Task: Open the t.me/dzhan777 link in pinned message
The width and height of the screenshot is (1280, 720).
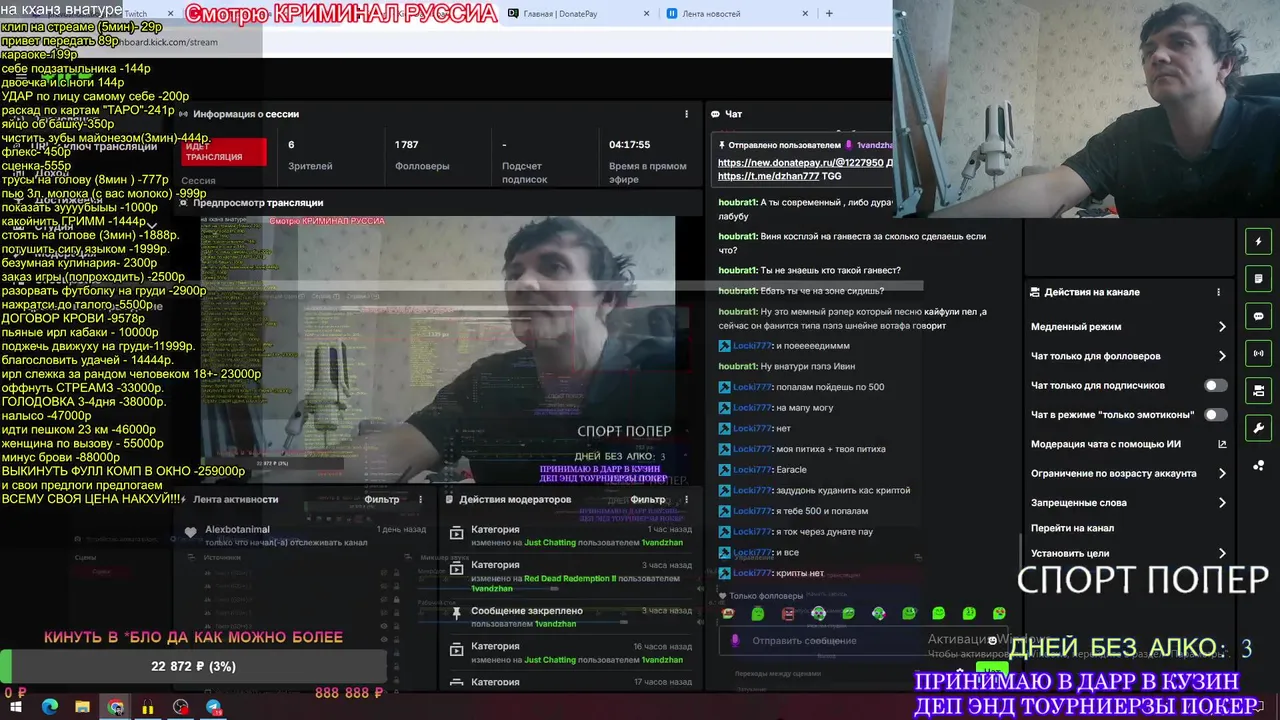Action: pos(767,176)
